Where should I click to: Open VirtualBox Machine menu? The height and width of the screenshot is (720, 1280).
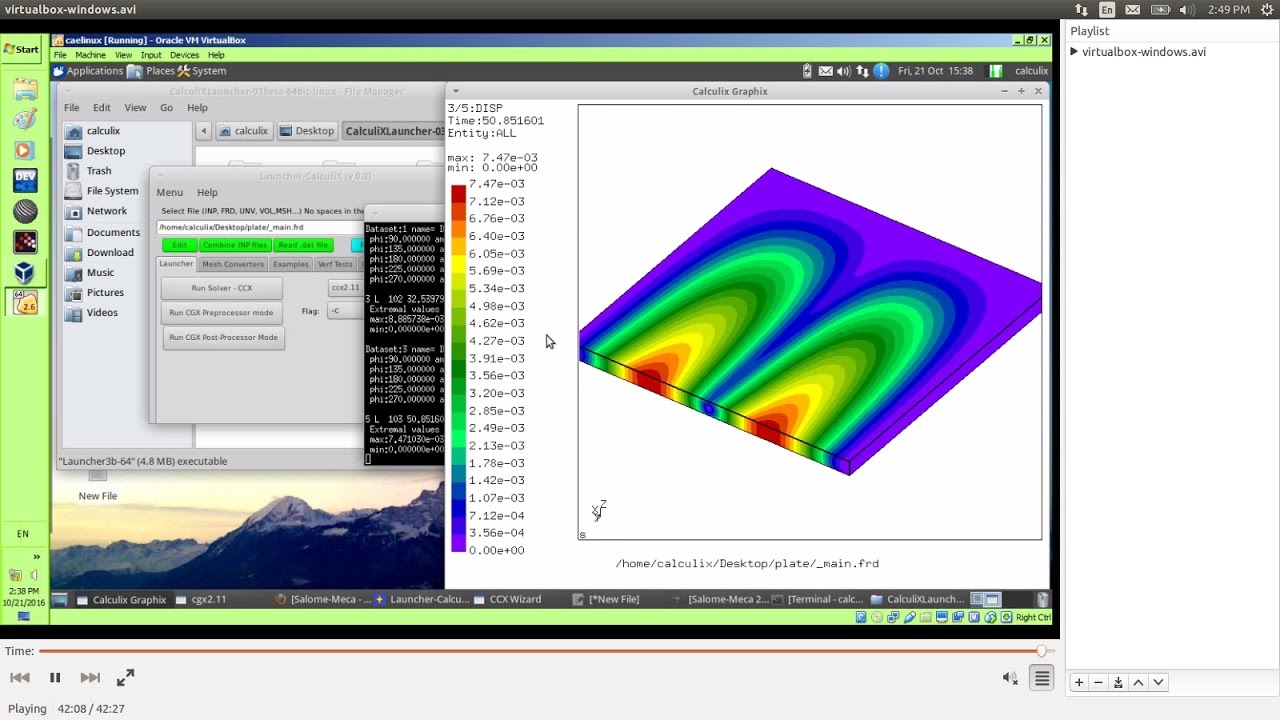coord(90,55)
